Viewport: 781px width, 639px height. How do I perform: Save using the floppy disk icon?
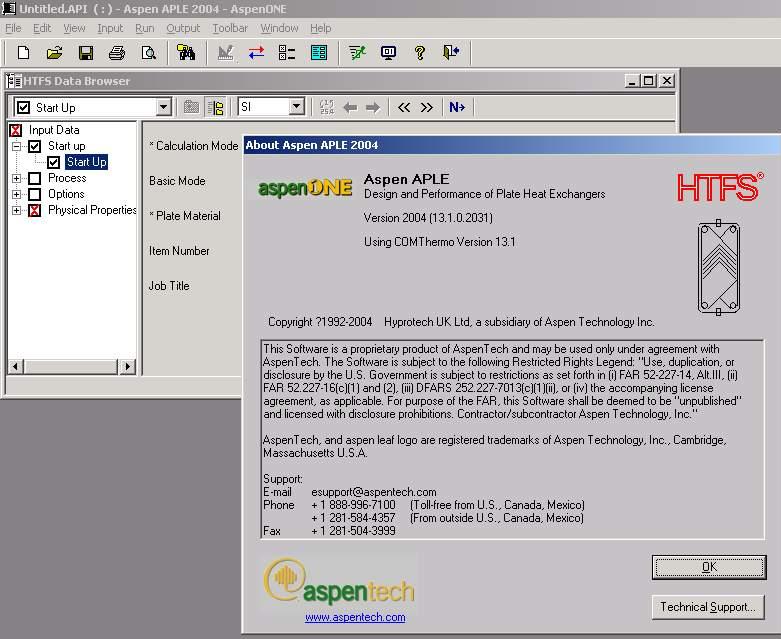coord(86,52)
